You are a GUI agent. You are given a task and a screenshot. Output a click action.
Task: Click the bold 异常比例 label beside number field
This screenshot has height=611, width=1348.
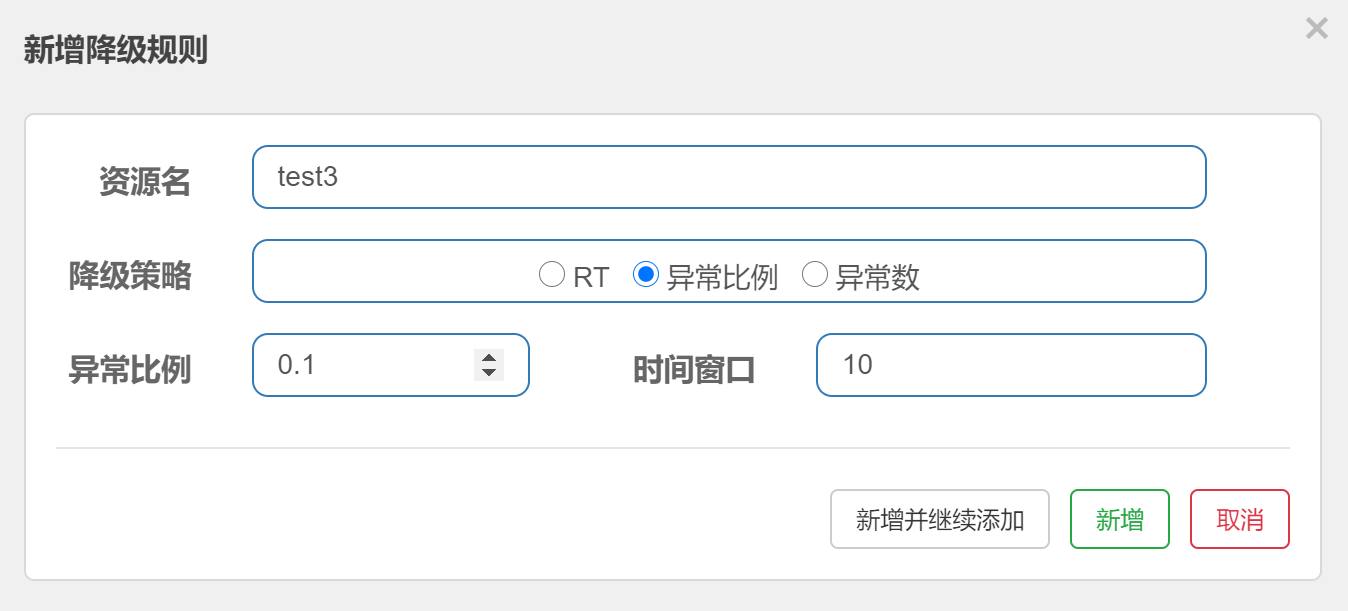point(129,370)
